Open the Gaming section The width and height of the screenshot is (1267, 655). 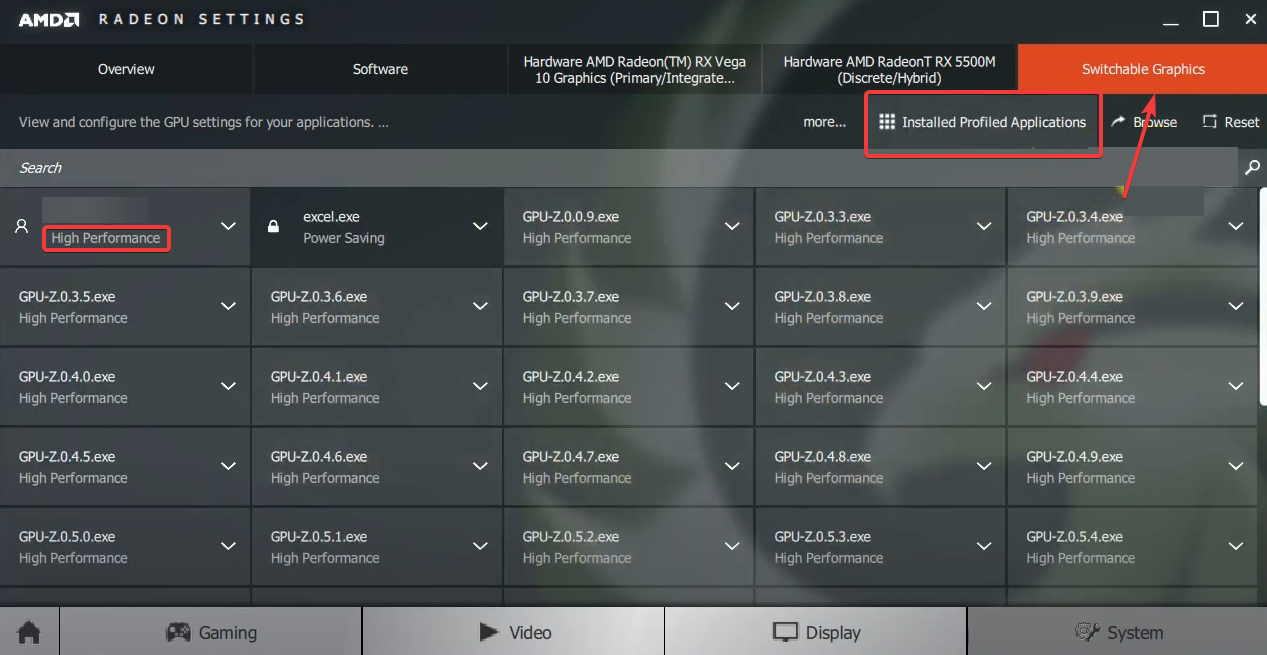211,632
